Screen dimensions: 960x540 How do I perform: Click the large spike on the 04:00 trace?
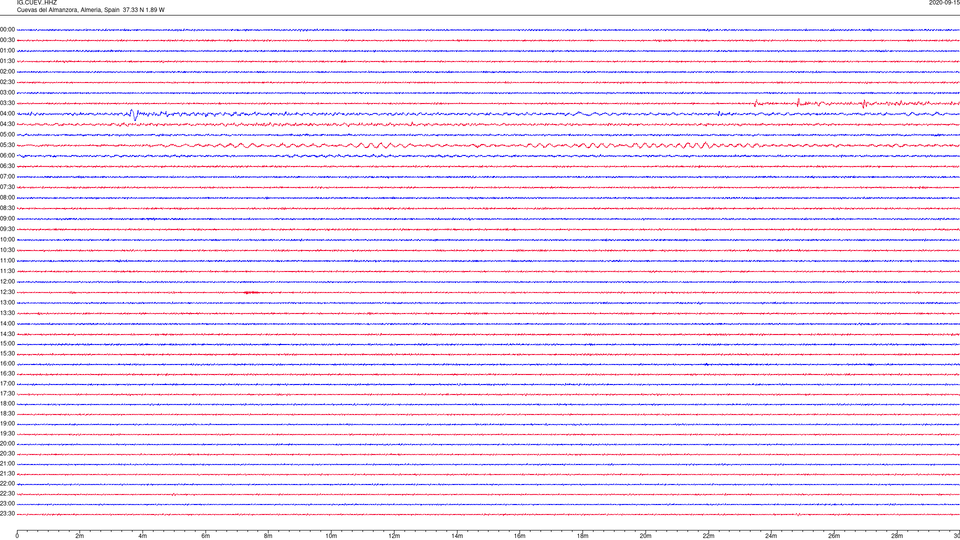(x=134, y=114)
